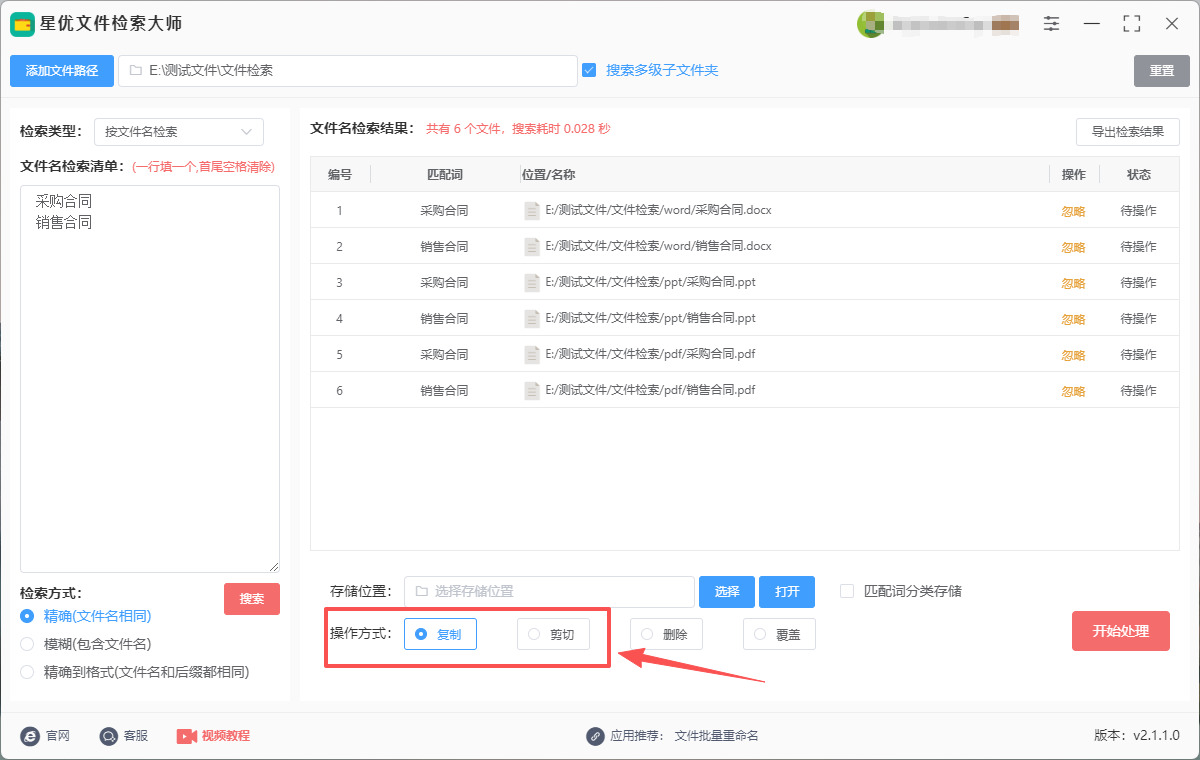The width and height of the screenshot is (1200, 760).
Task: Open 官网 website icon in footer
Action: (30, 736)
